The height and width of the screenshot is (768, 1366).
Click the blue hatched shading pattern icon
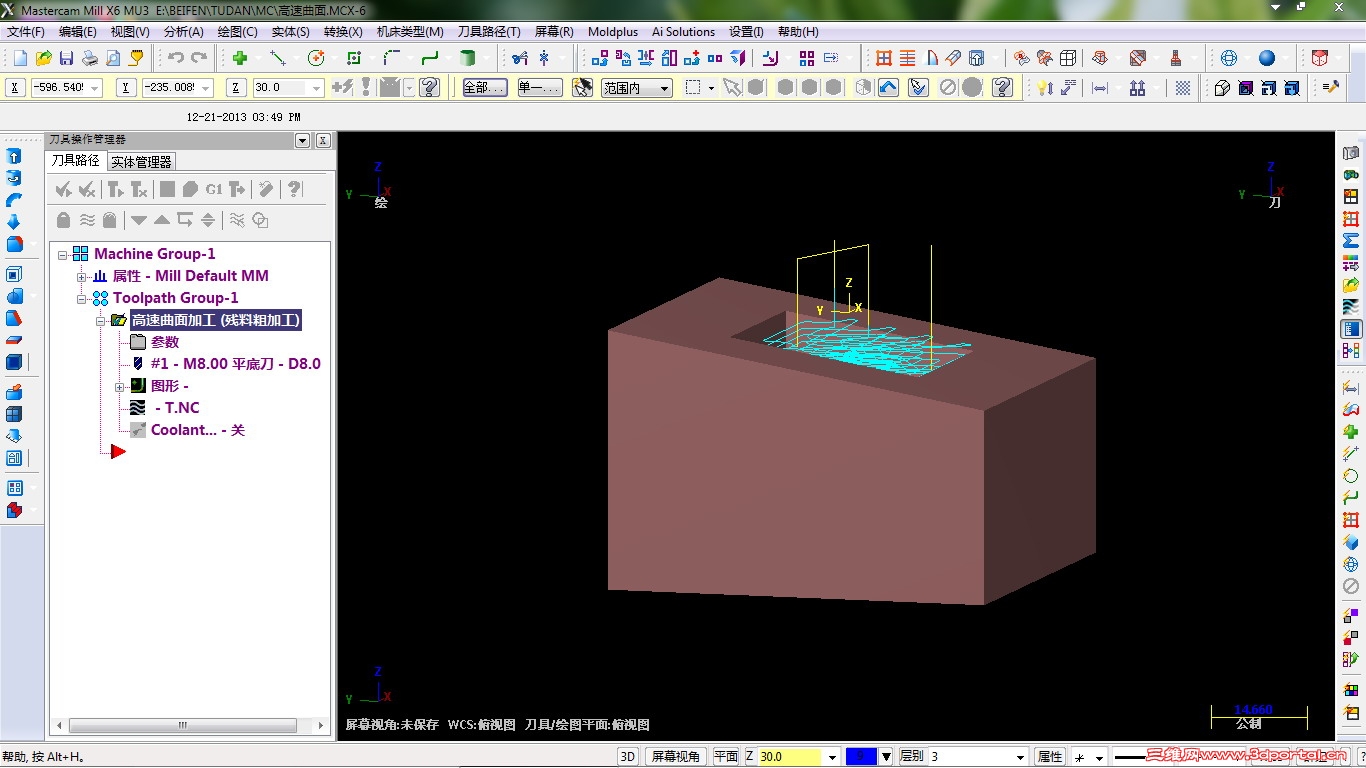(x=1183, y=88)
